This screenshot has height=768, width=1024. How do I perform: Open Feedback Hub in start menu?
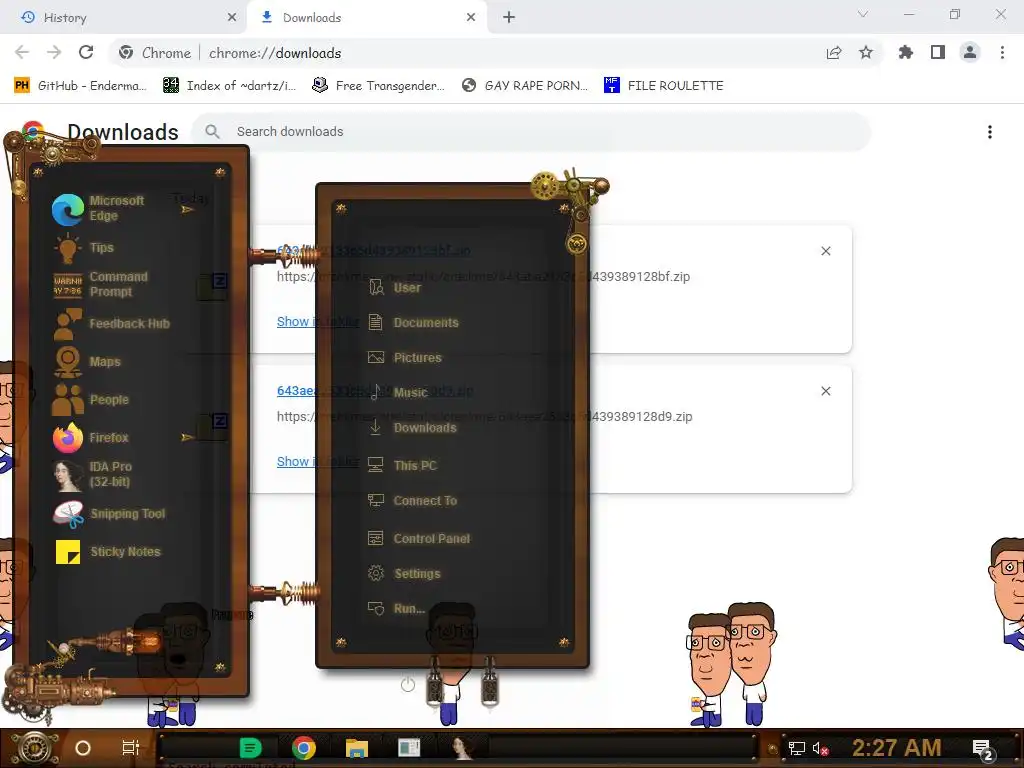pyautogui.click(x=111, y=323)
